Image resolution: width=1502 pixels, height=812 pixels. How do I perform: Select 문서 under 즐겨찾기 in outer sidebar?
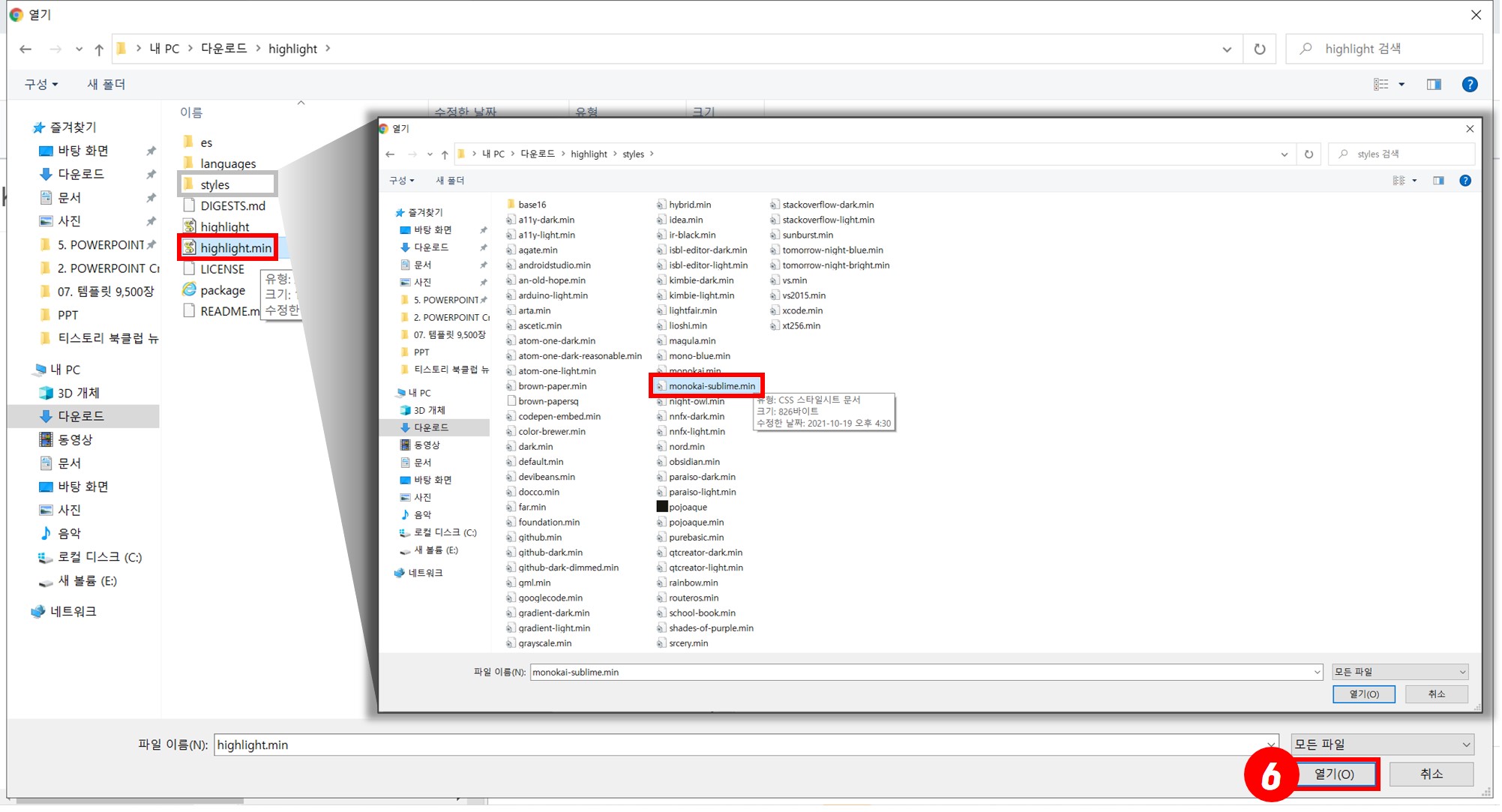[x=69, y=198]
